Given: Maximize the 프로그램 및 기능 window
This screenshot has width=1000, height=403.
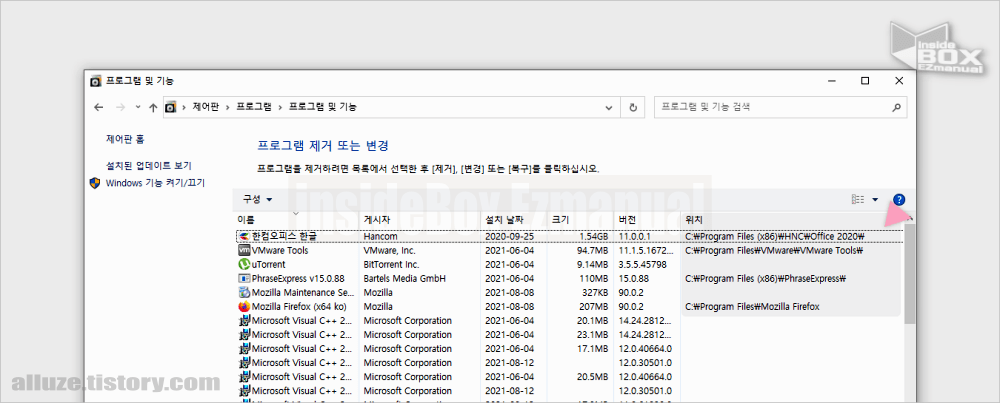Looking at the screenshot, I should pos(865,81).
